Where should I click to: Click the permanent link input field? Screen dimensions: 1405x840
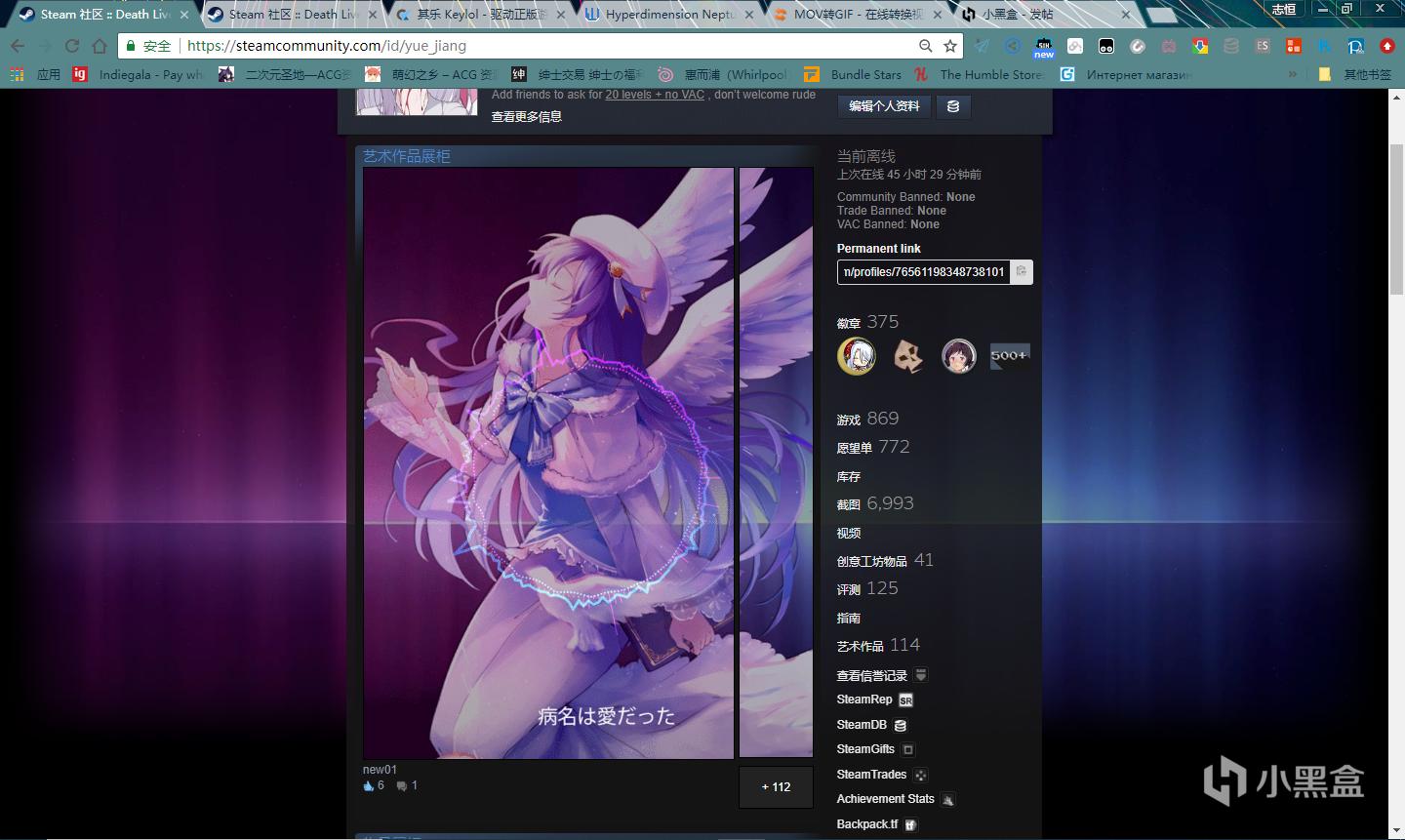923,272
